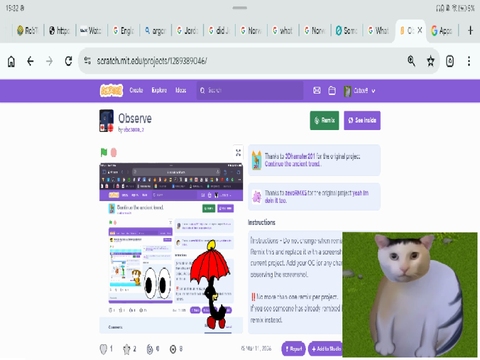Open the My Stuff folder icon
This screenshot has width=480, height=360.
click(x=332, y=90)
